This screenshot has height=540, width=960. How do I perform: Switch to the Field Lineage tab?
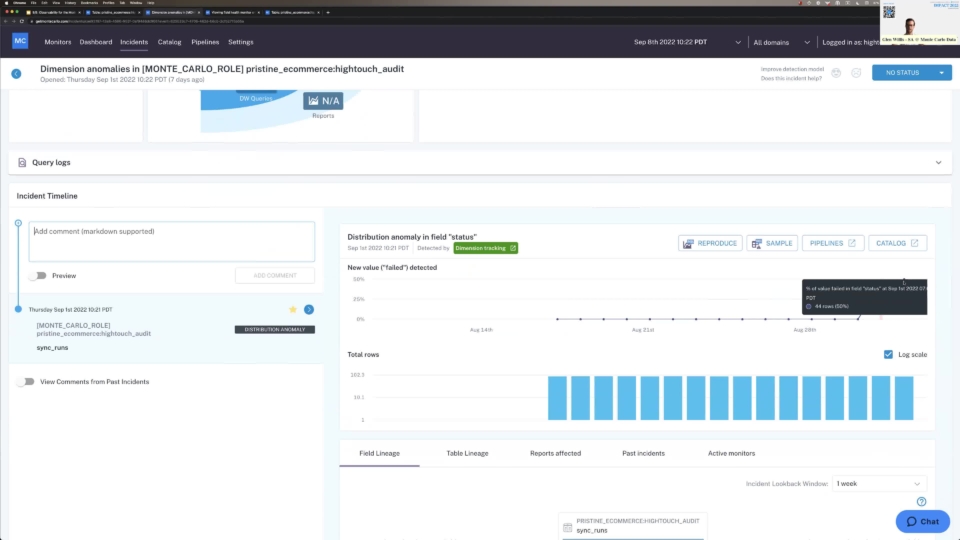point(380,454)
